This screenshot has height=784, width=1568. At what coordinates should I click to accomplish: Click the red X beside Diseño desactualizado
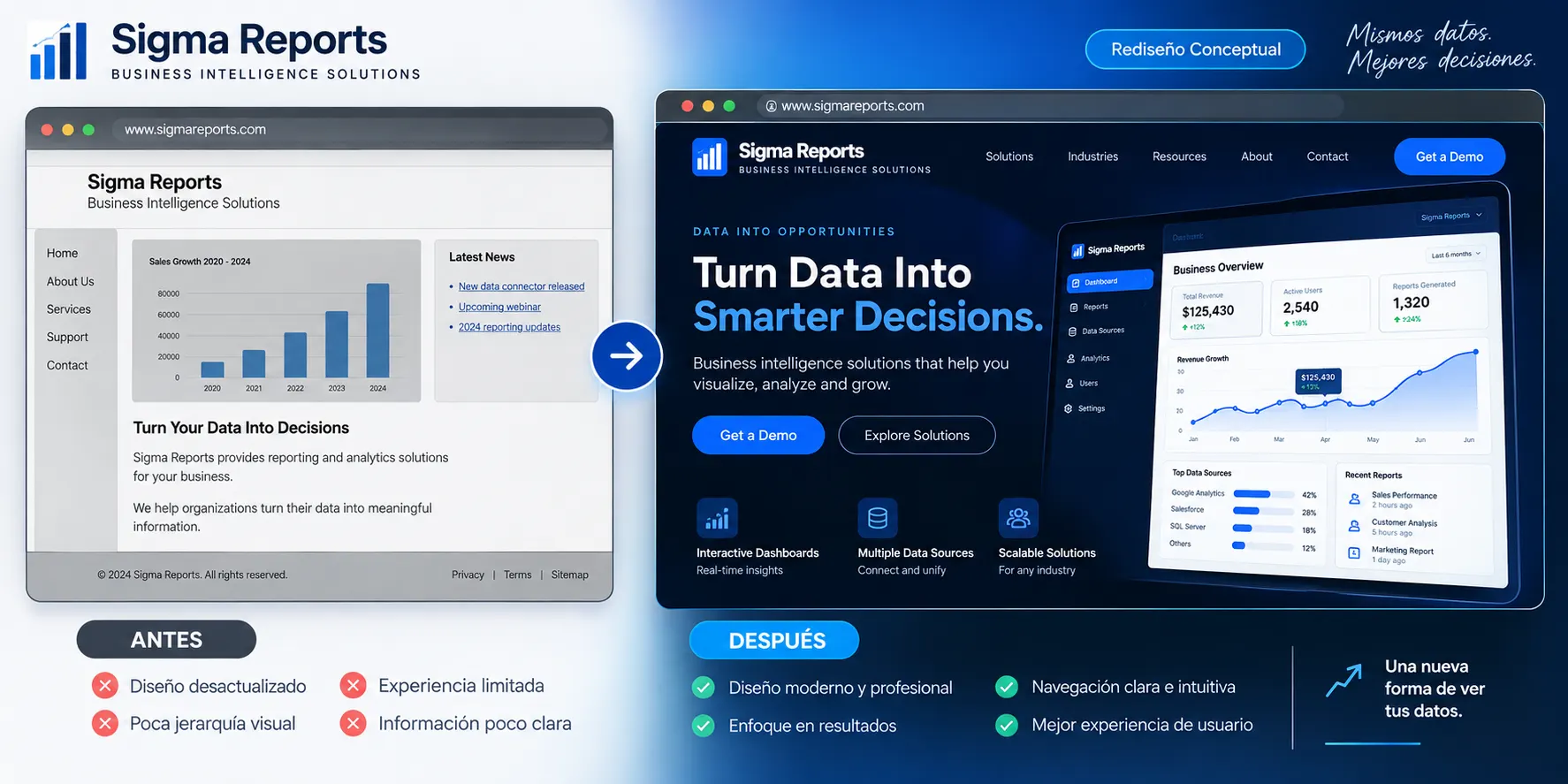pos(105,686)
